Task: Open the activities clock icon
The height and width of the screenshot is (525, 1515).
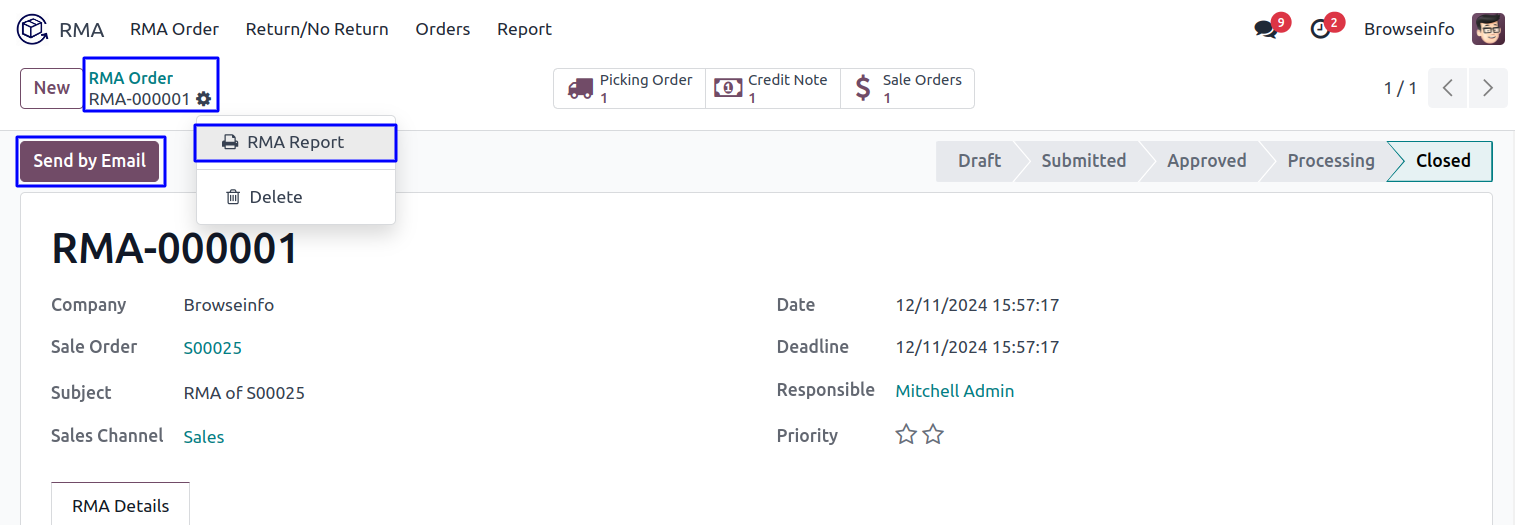Action: (1321, 30)
